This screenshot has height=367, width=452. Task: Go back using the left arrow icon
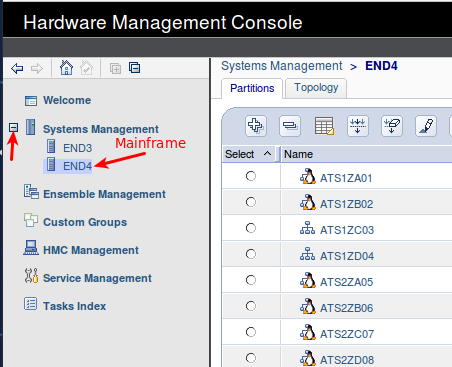17,68
